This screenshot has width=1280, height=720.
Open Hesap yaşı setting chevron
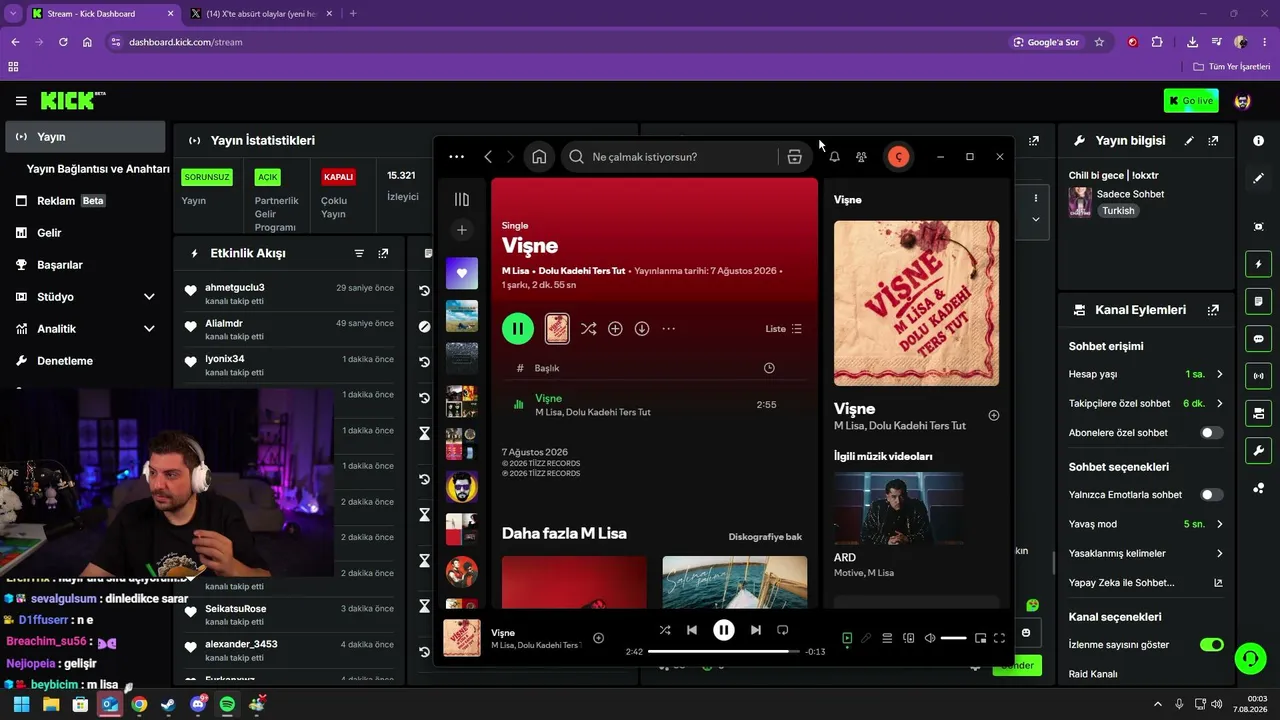[x=1219, y=374]
